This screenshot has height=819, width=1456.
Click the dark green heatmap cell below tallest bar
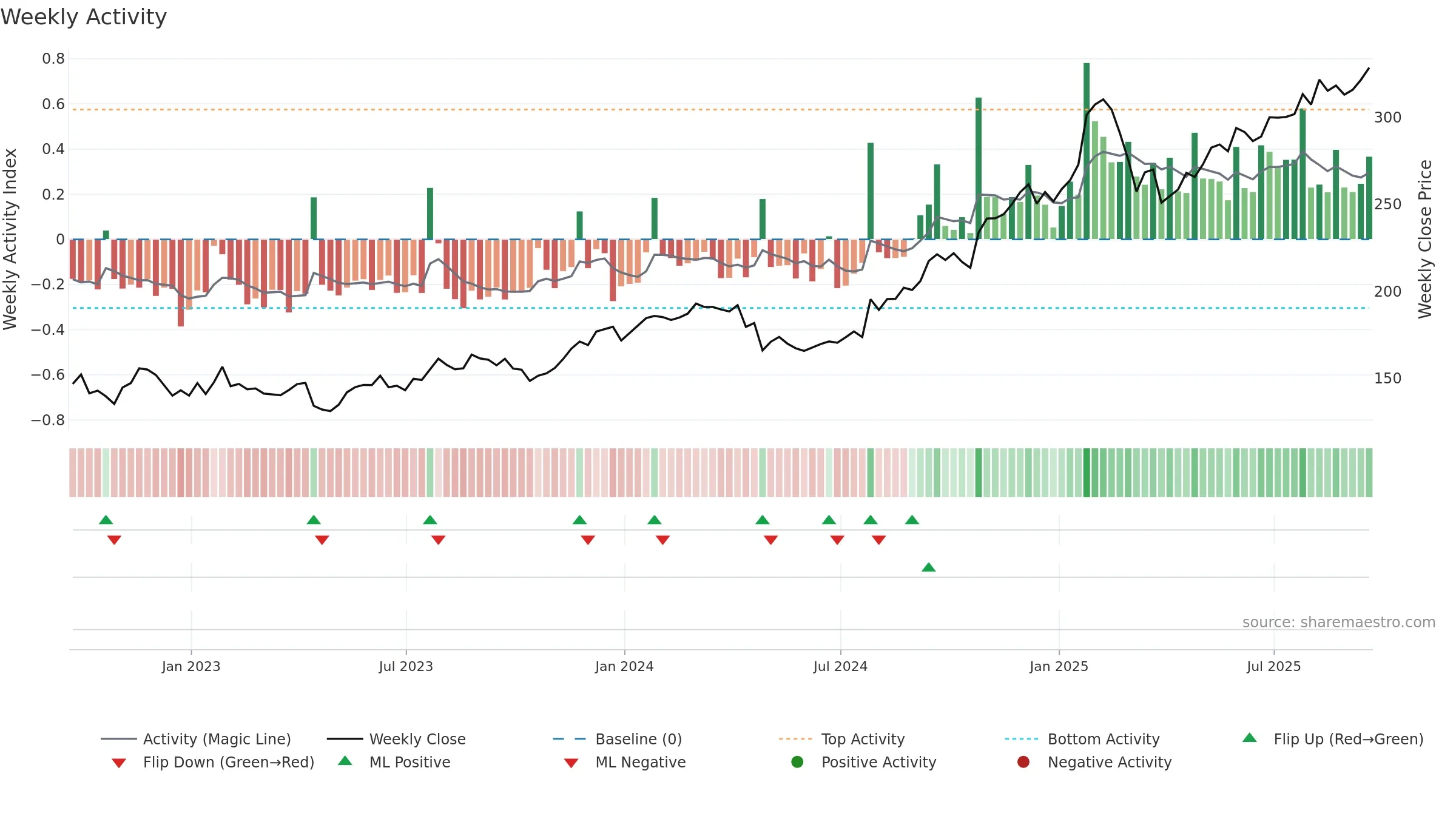point(1087,473)
